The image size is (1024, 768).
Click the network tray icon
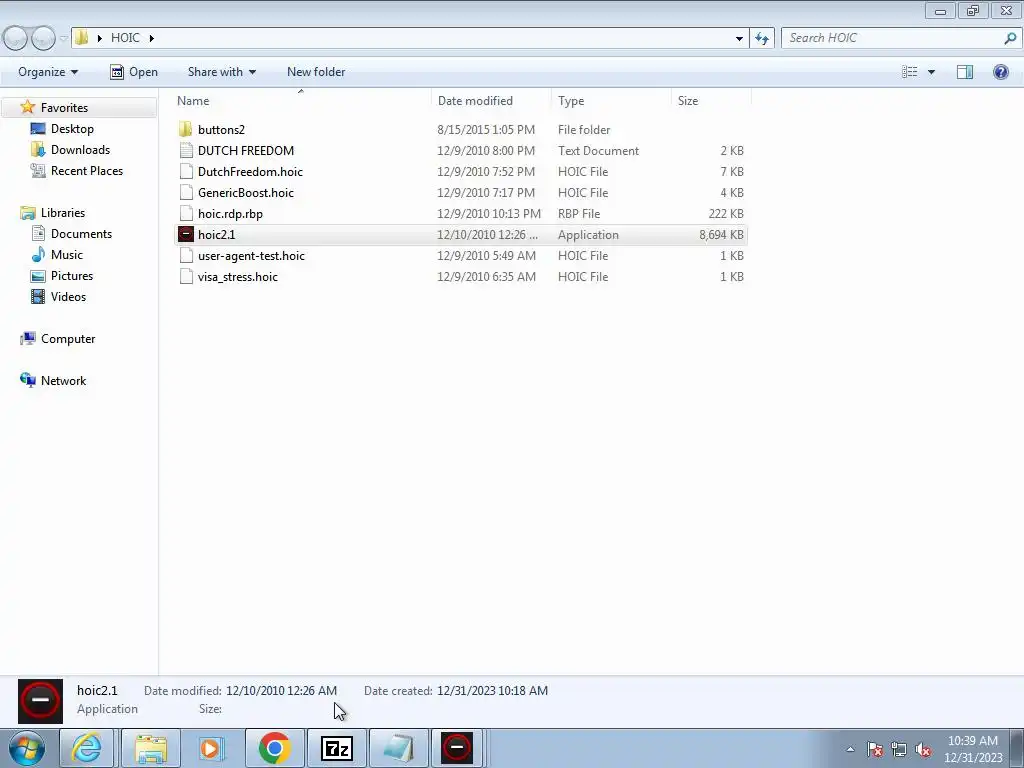[899, 749]
